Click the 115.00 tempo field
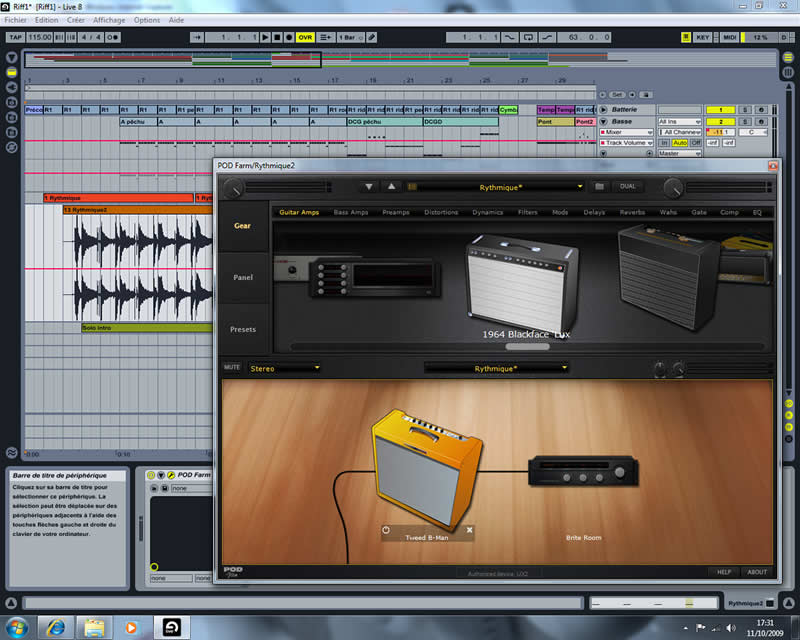Image resolution: width=800 pixels, height=640 pixels. coord(40,37)
